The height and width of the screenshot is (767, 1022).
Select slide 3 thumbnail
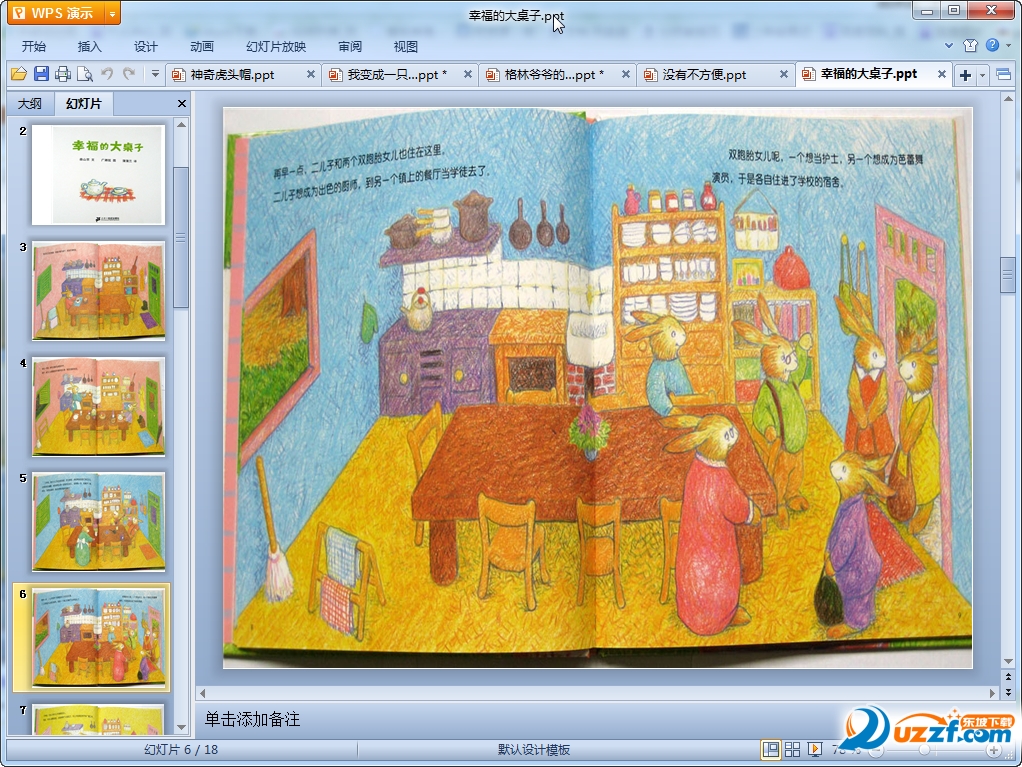coord(98,291)
